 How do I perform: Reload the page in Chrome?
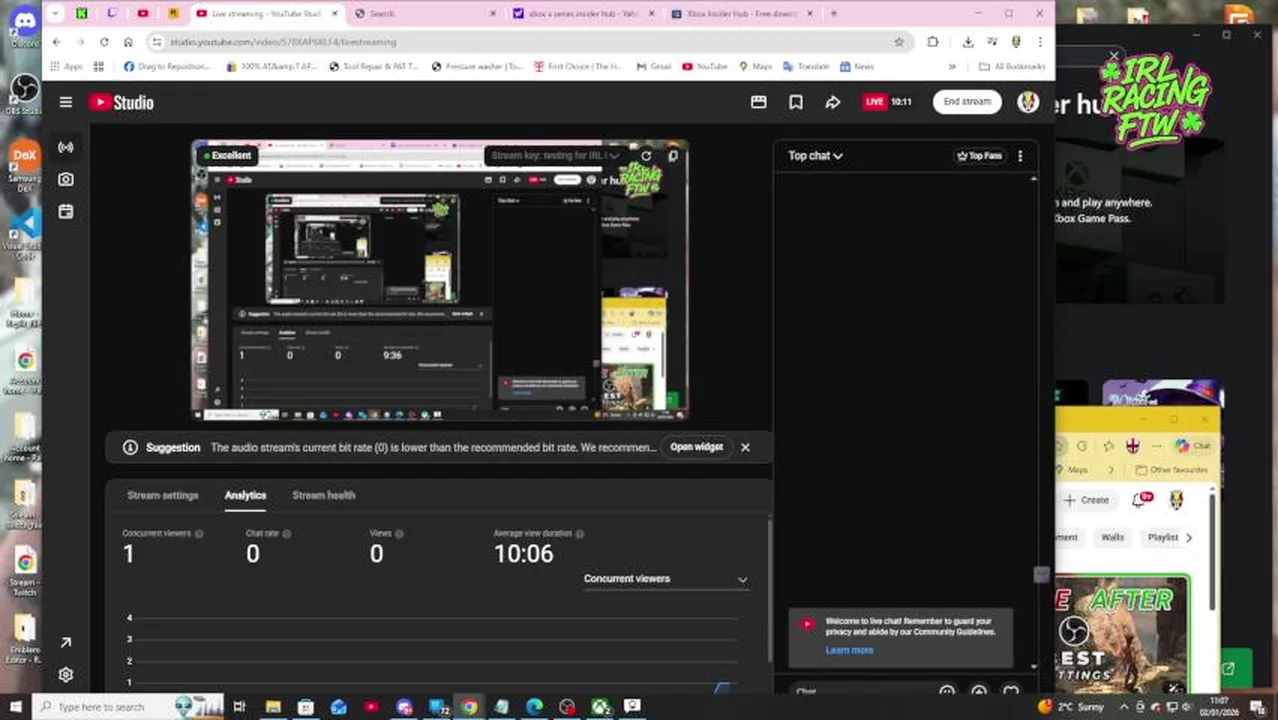tap(104, 42)
